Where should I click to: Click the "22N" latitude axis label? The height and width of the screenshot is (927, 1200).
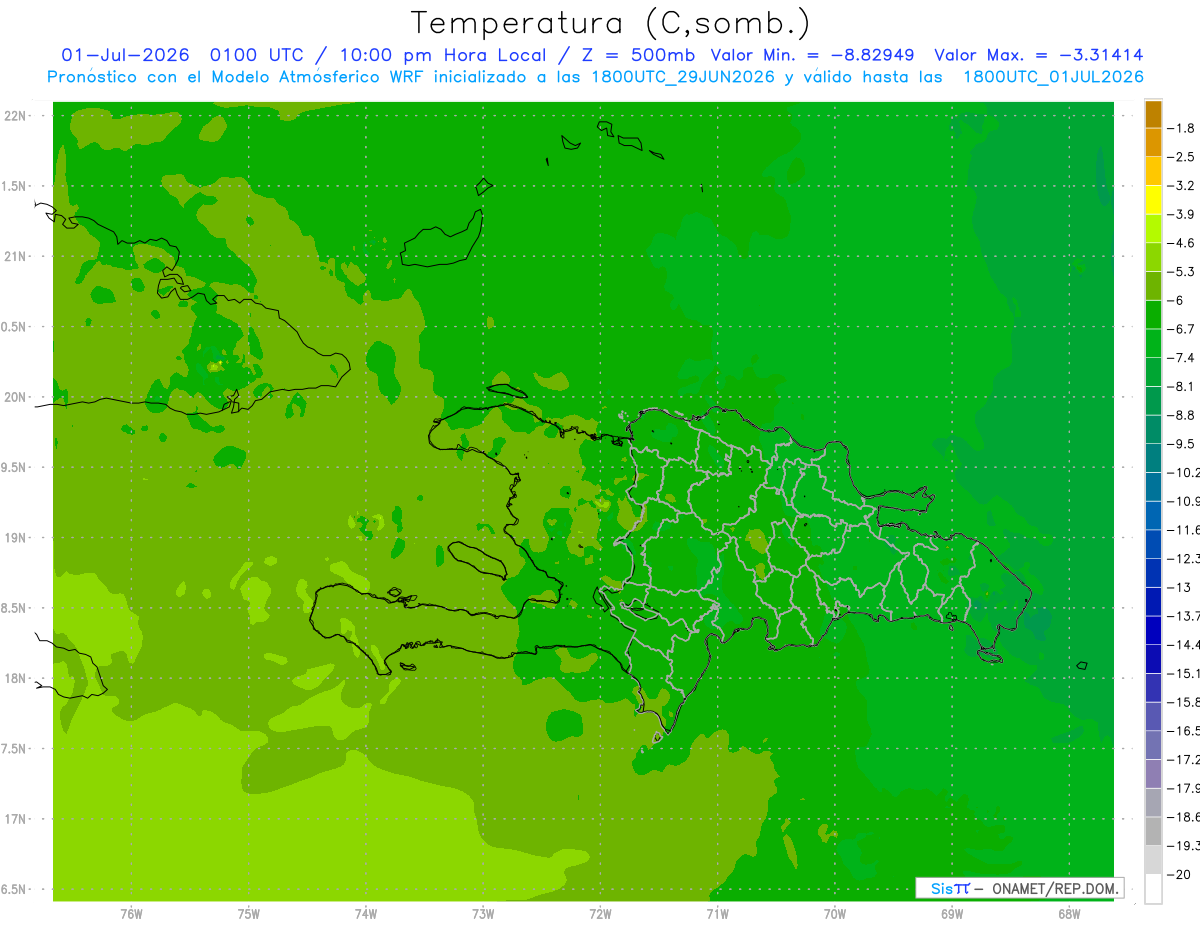[13, 116]
